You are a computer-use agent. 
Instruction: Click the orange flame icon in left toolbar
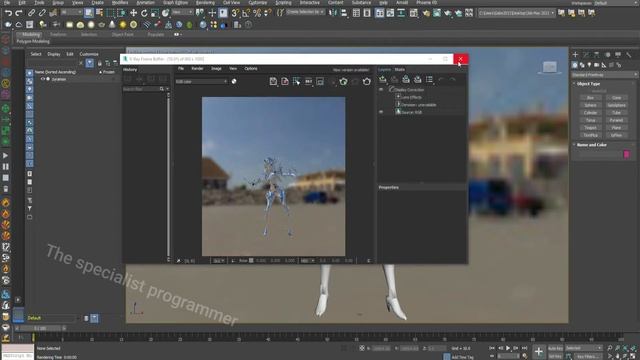[x=6, y=203]
